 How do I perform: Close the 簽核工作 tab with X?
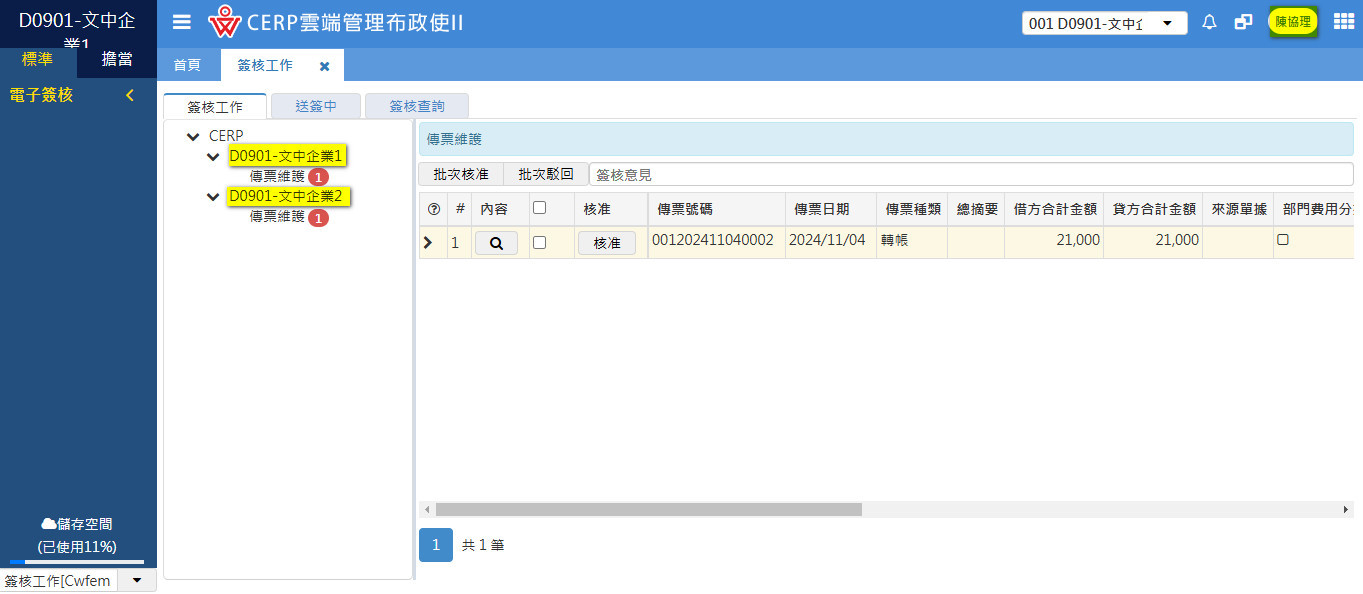tap(324, 66)
